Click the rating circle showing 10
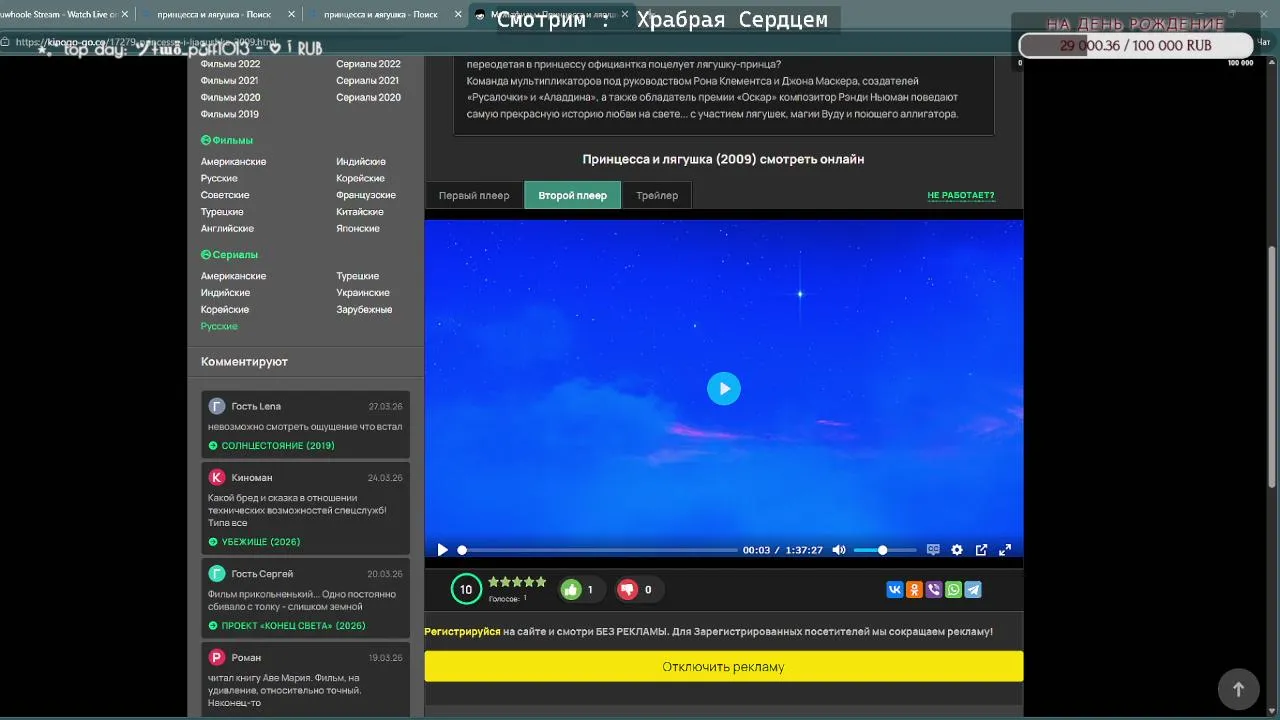The image size is (1280, 720). (x=466, y=590)
